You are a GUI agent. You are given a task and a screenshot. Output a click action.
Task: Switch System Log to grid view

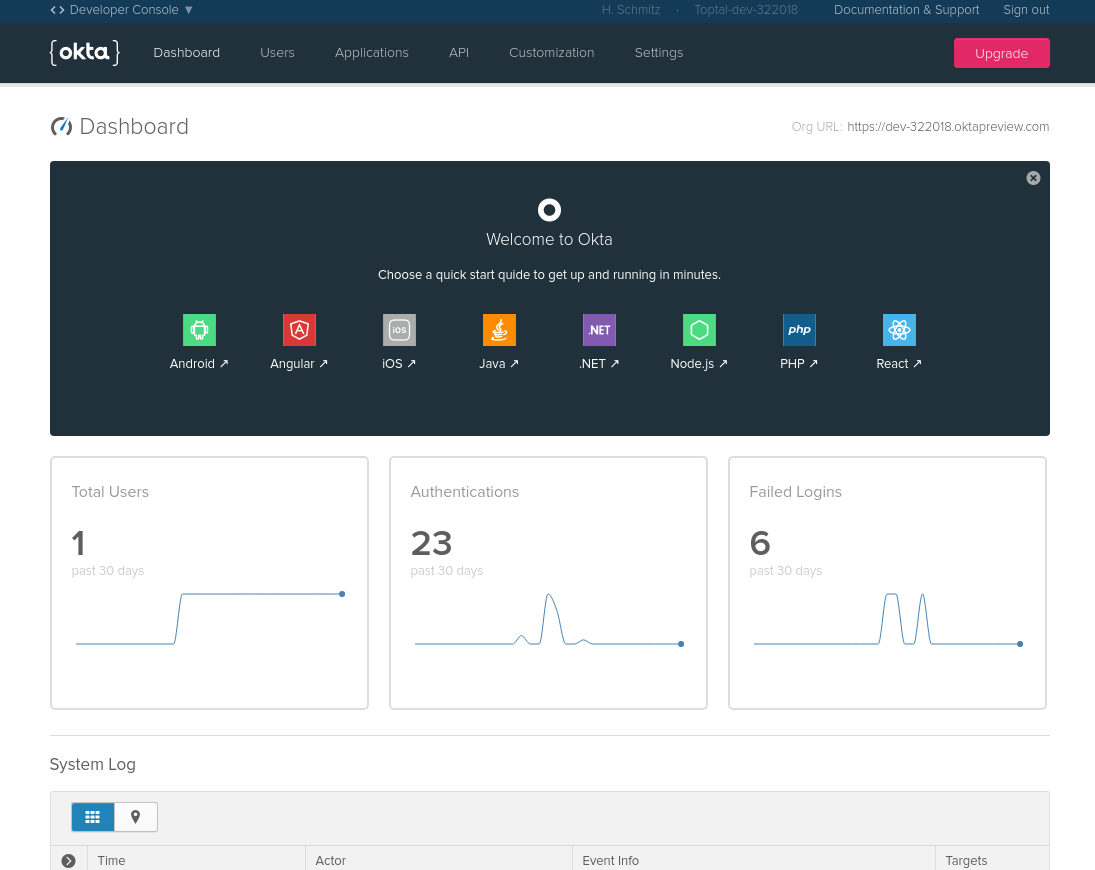pos(93,817)
